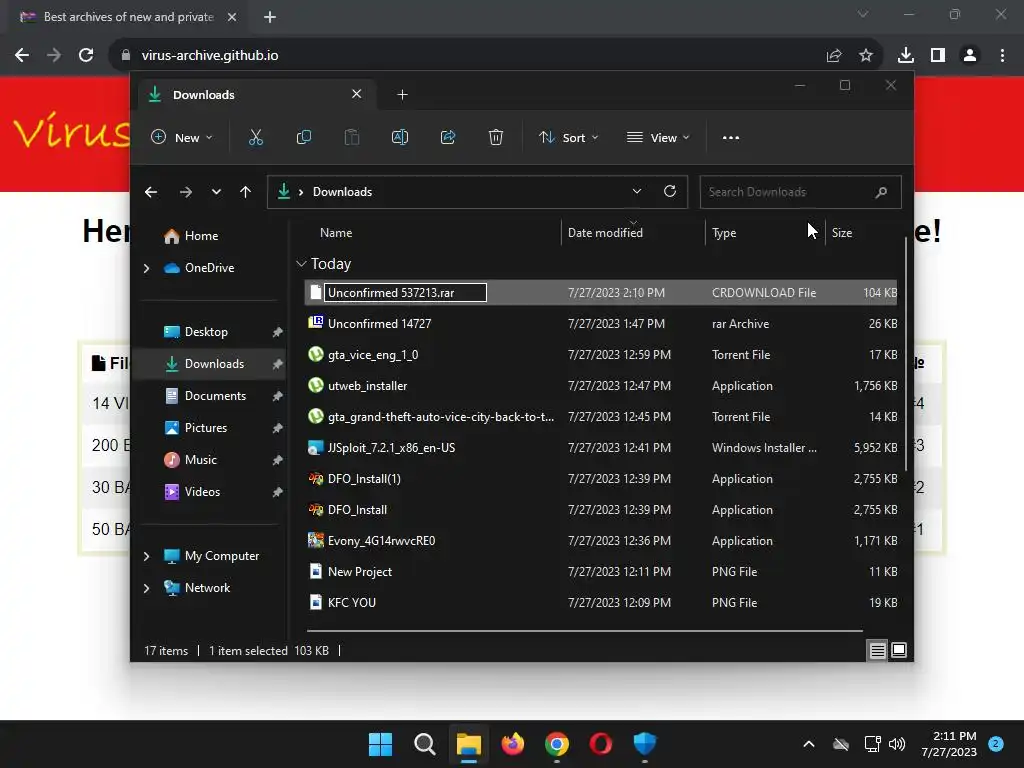Screen dimensions: 1024x768
Task: Open Chrome downloads icon
Action: (x=905, y=56)
